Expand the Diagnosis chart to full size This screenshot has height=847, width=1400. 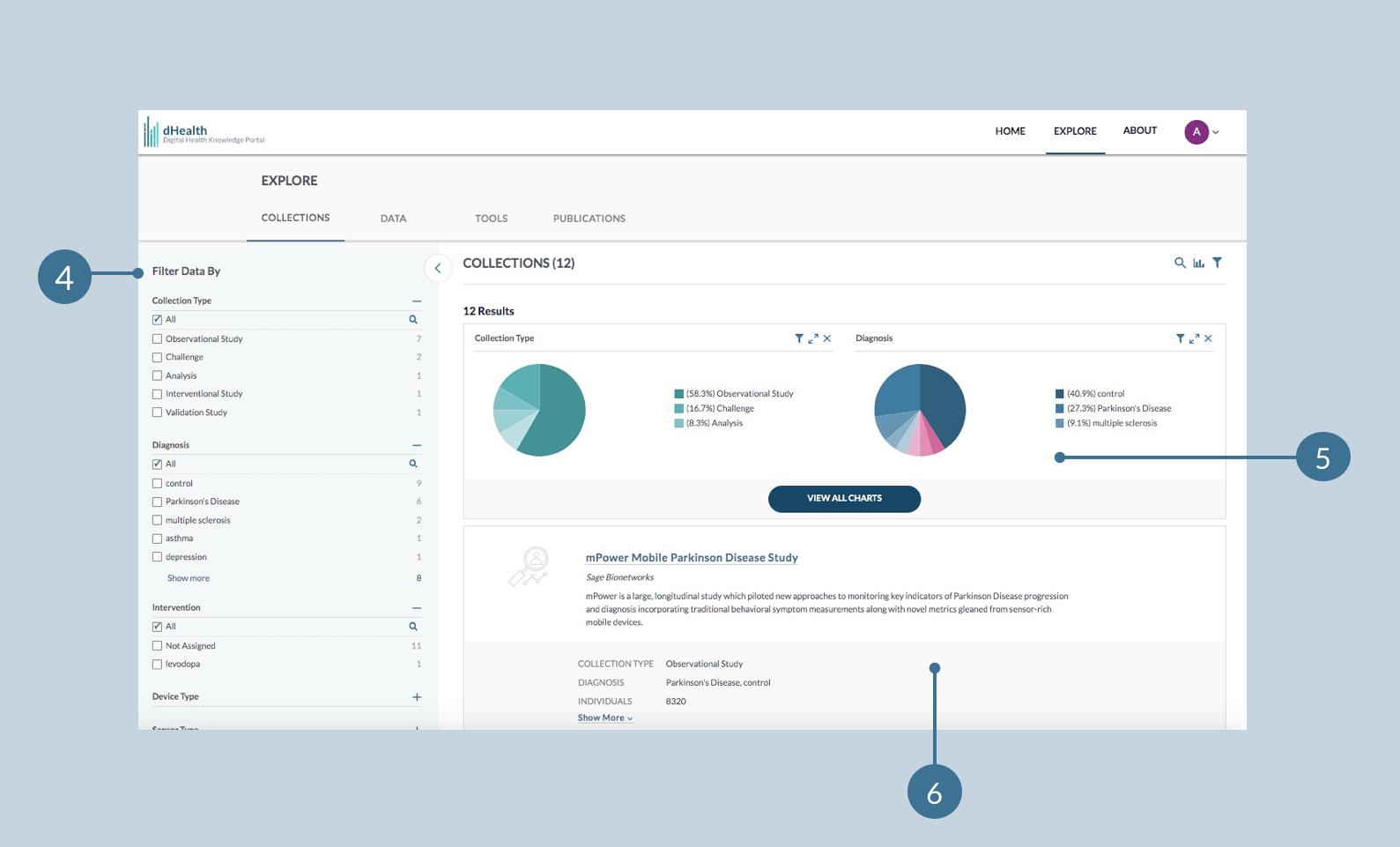tap(1194, 338)
